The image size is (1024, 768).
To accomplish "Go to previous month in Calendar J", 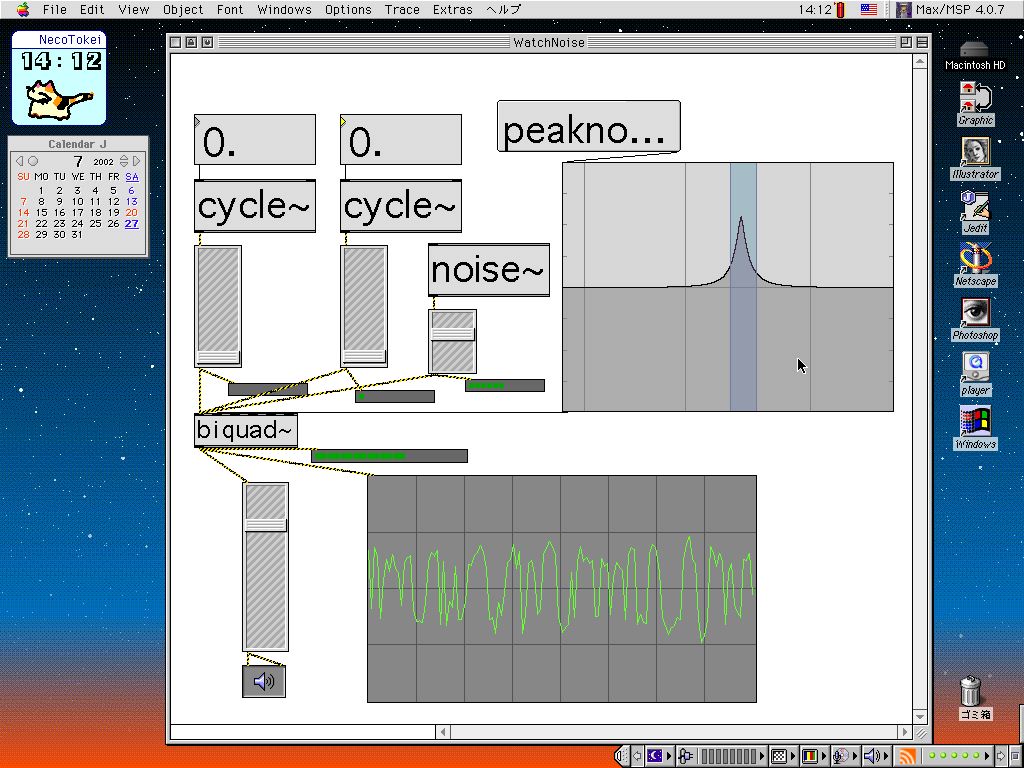I will [x=19, y=161].
